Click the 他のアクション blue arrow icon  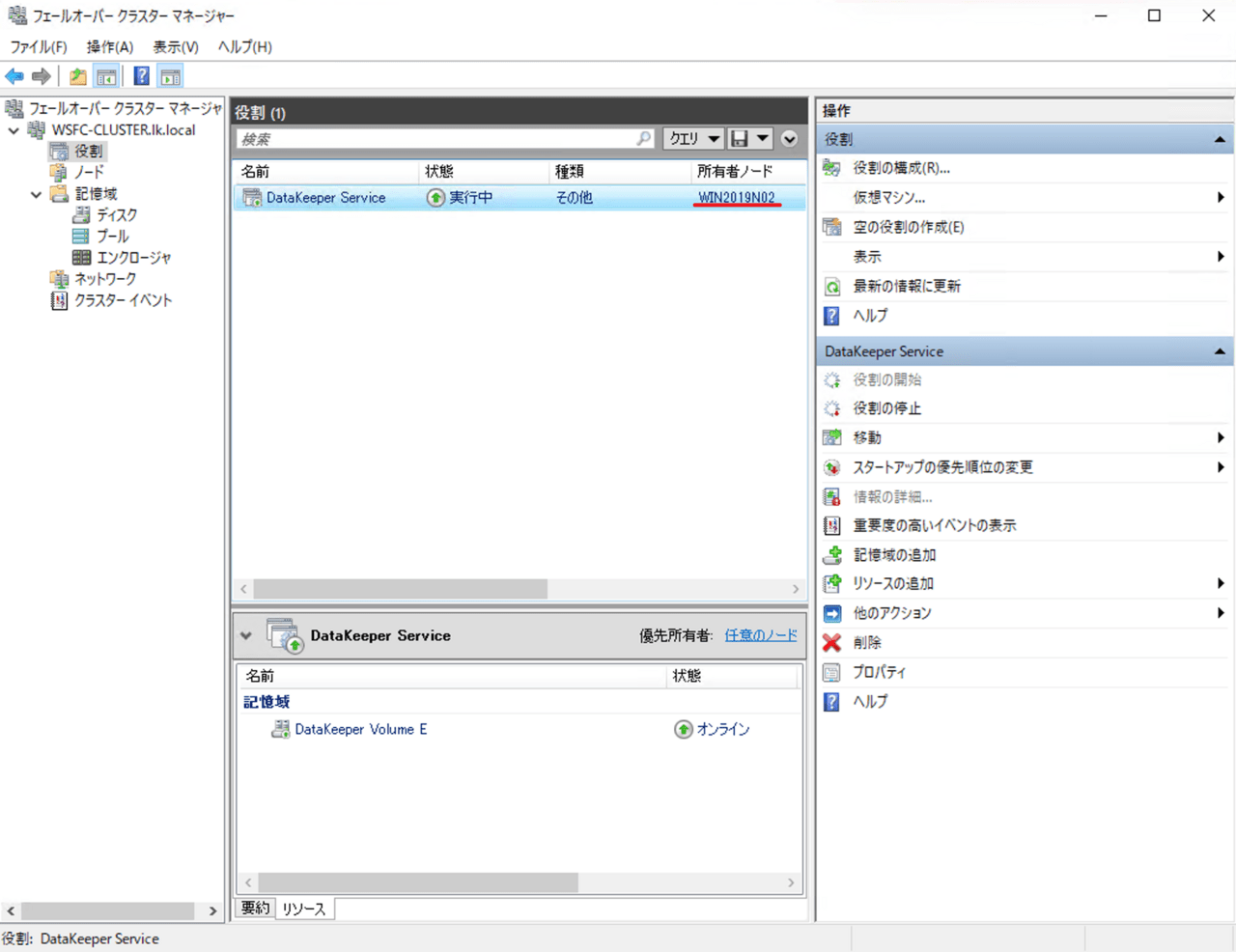coord(831,613)
